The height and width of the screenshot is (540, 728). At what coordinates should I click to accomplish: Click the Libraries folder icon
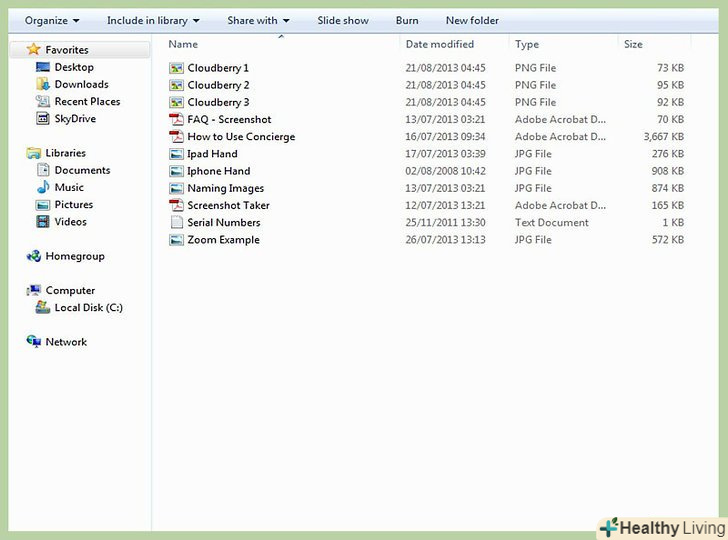point(33,153)
